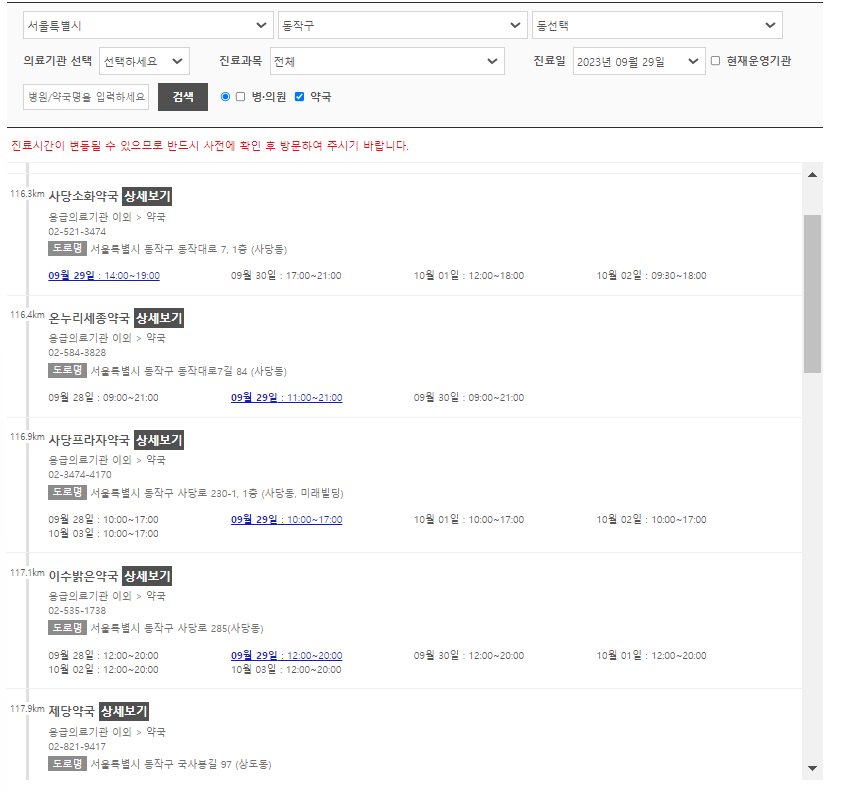This screenshot has width=842, height=791.
Task: Expand the 진료과목 전체 dropdown
Action: (387, 61)
